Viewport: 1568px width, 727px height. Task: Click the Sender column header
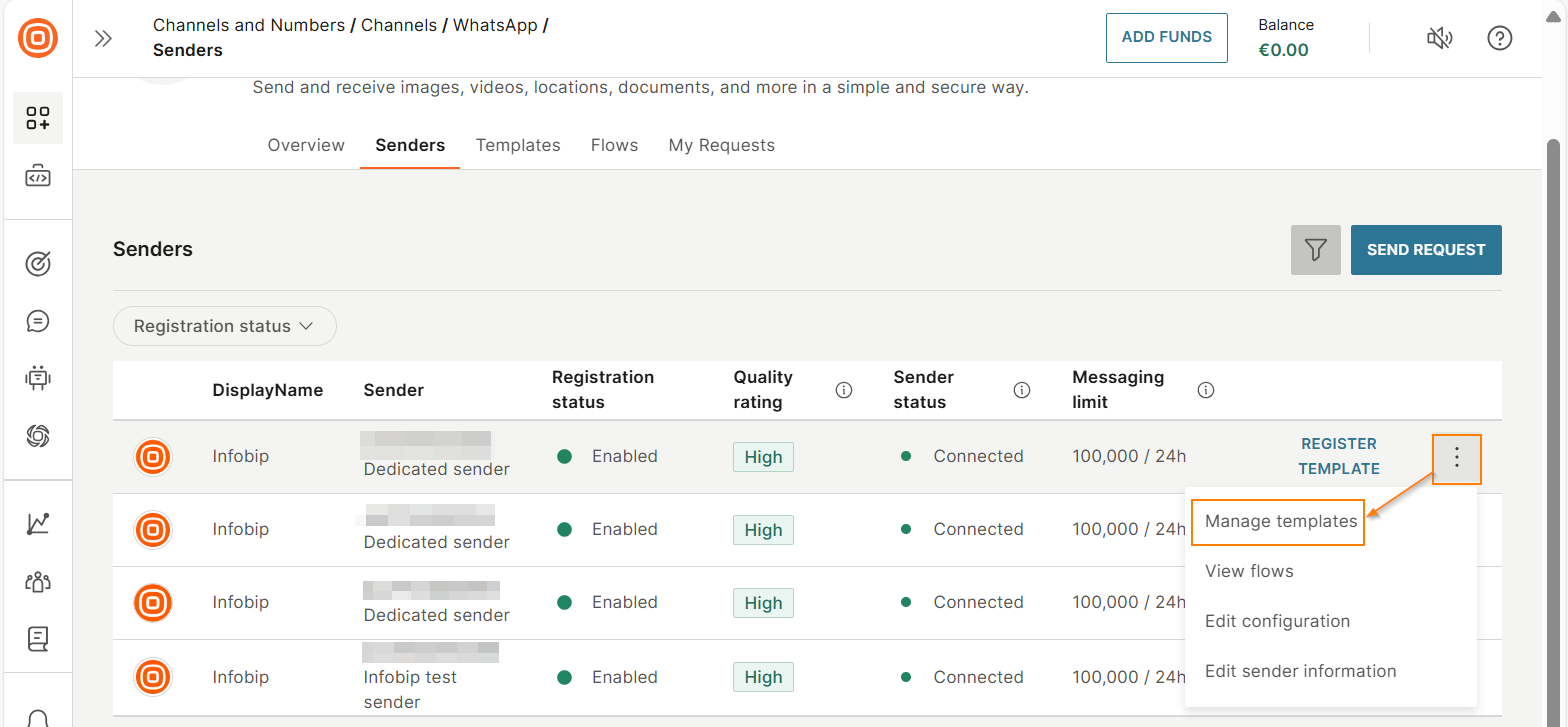(394, 390)
